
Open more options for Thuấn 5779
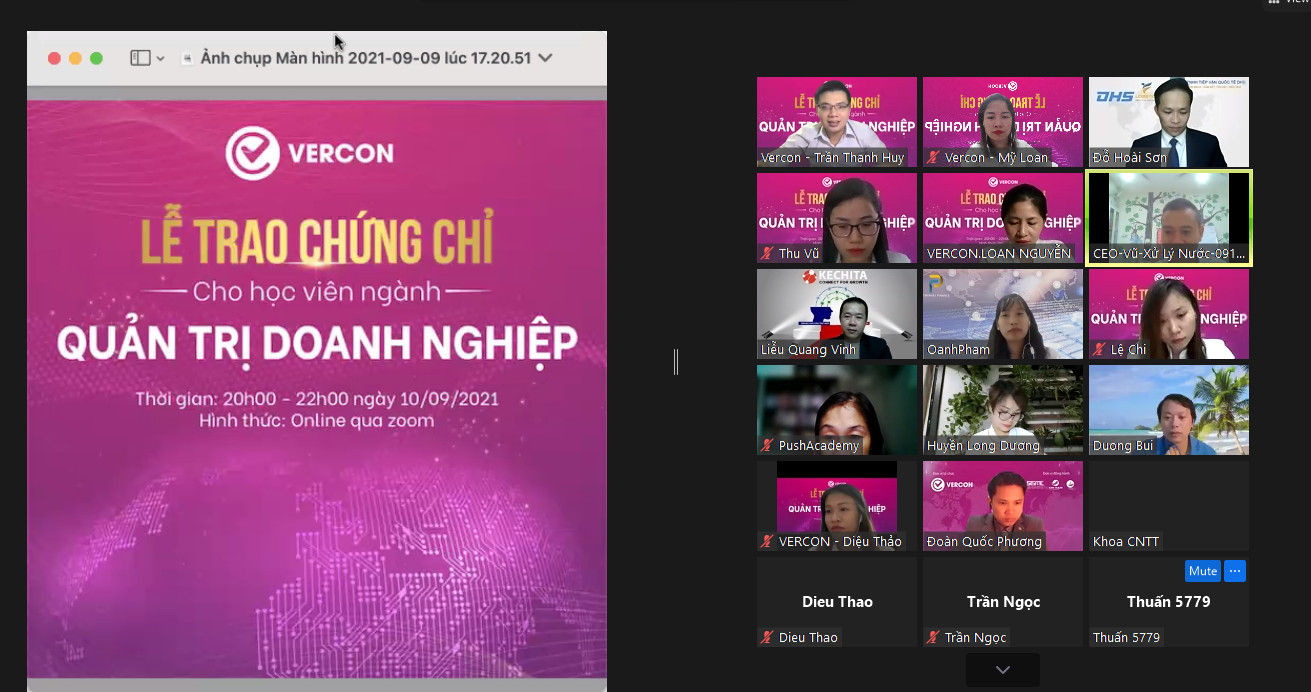point(1235,571)
